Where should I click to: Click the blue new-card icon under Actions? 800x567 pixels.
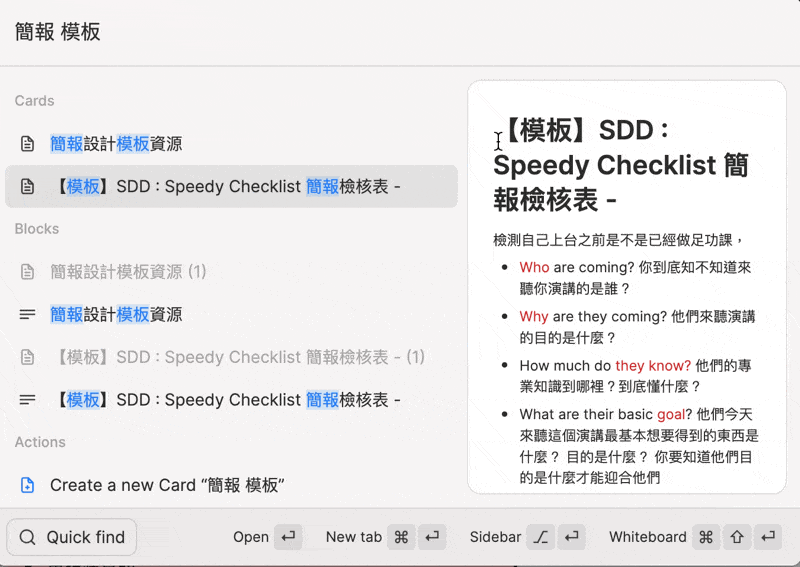point(28,486)
